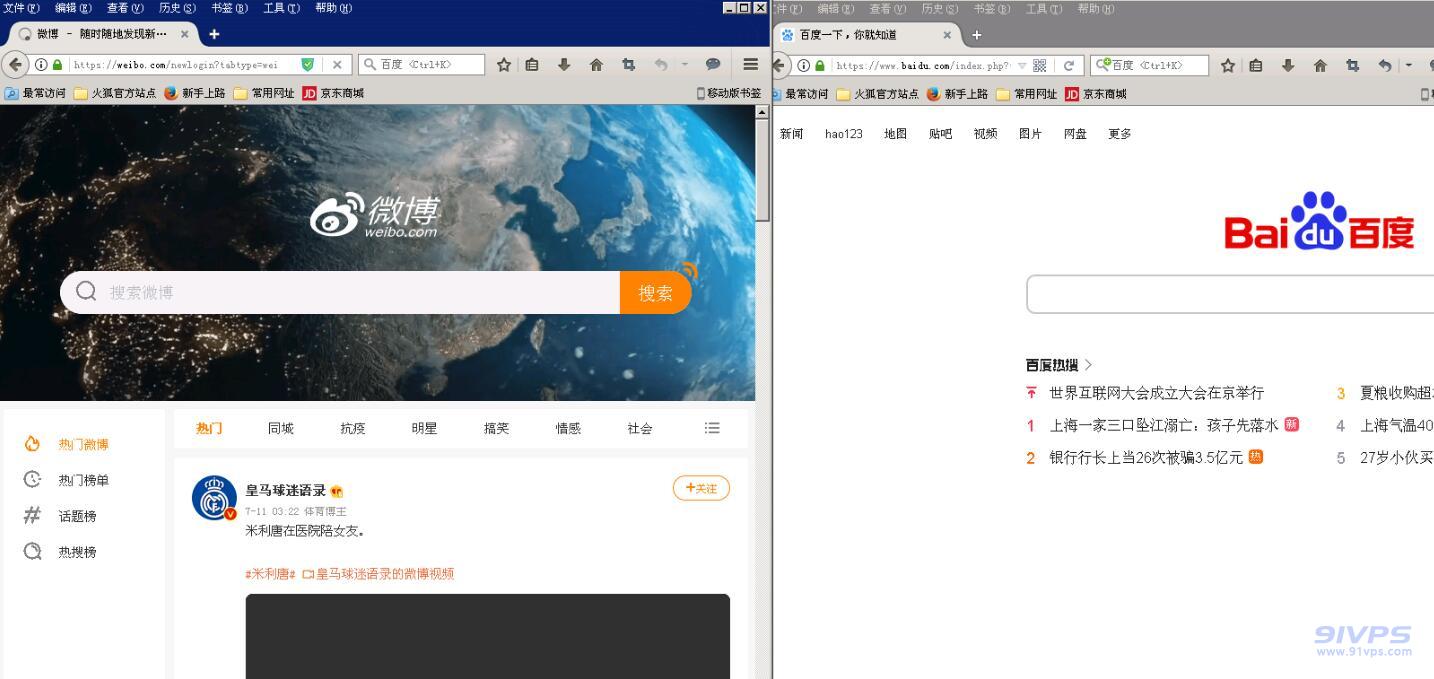The image size is (1434, 679).
Task: Open the 历史 menu in Weibo window
Action: 177,8
